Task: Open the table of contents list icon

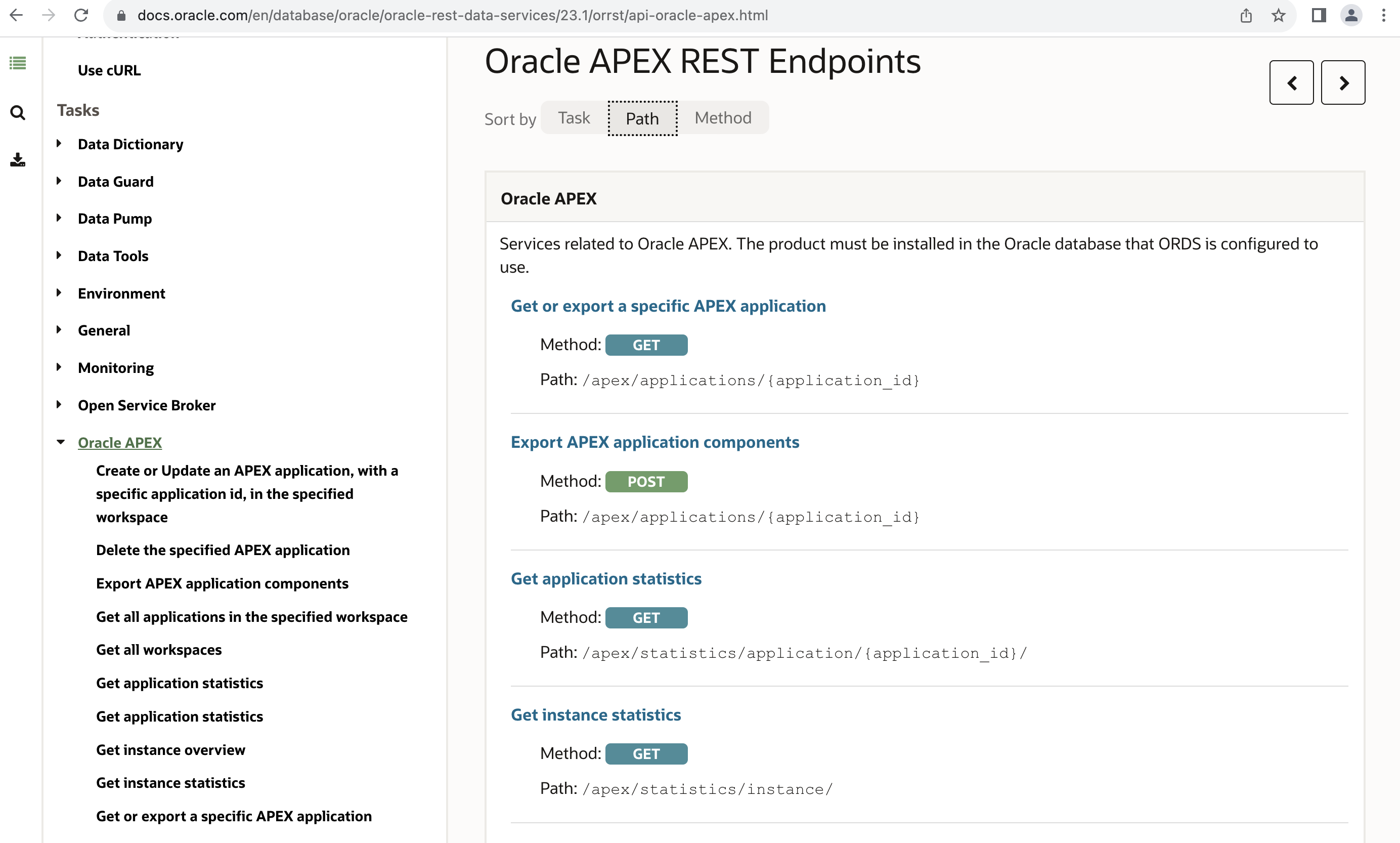Action: (18, 63)
